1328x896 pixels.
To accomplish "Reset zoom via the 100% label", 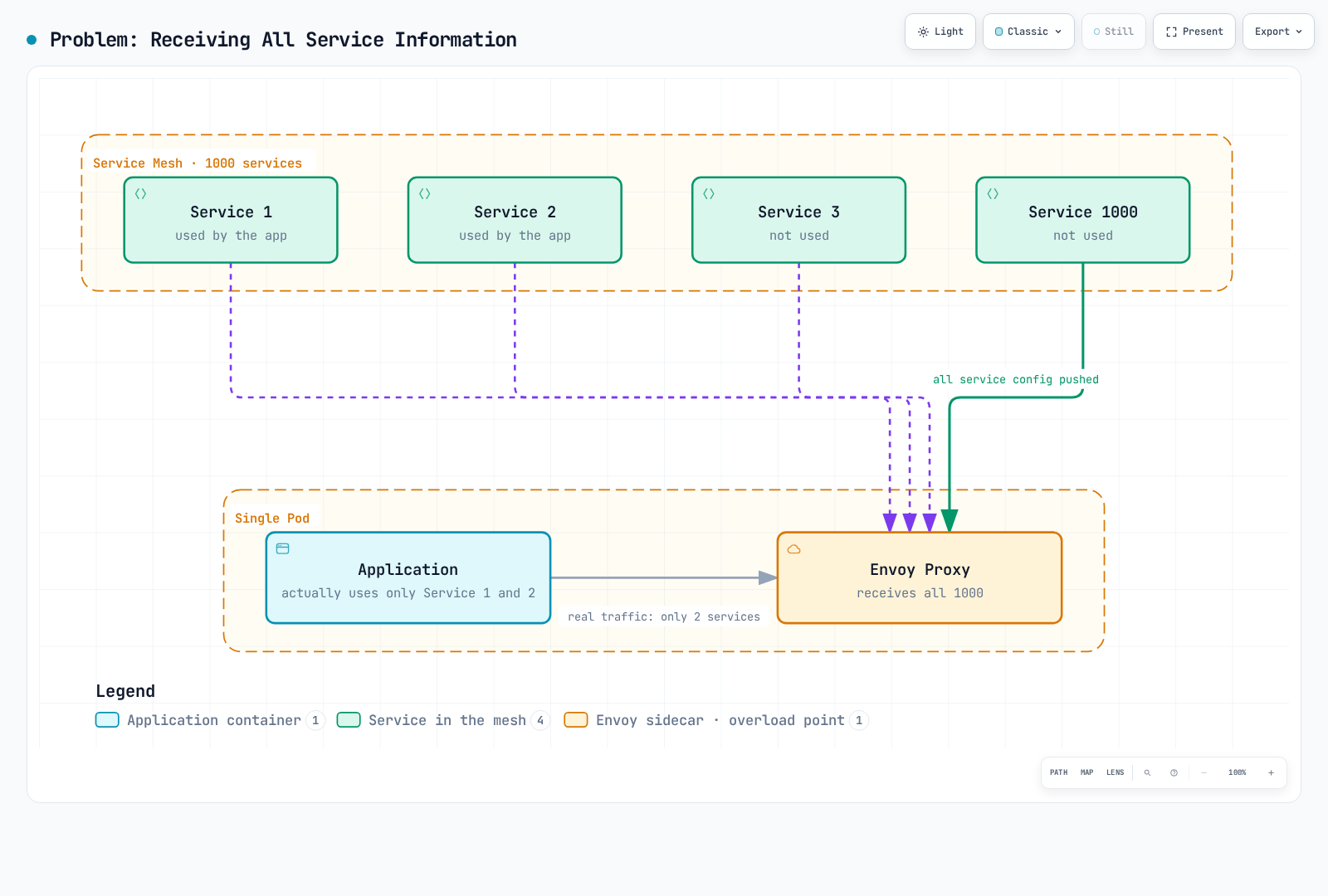I will coord(1237,772).
